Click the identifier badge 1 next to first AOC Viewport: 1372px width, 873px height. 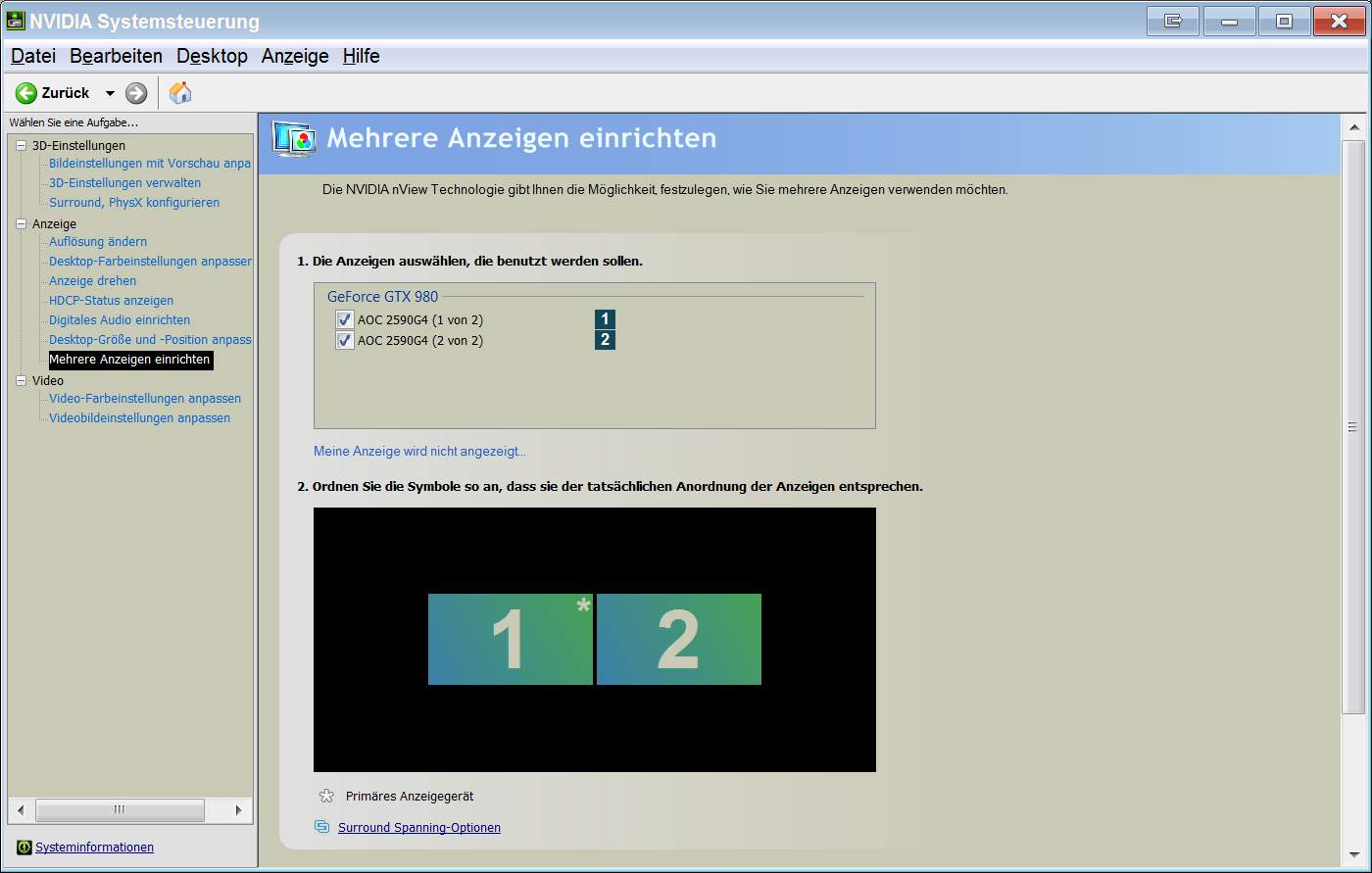(606, 319)
